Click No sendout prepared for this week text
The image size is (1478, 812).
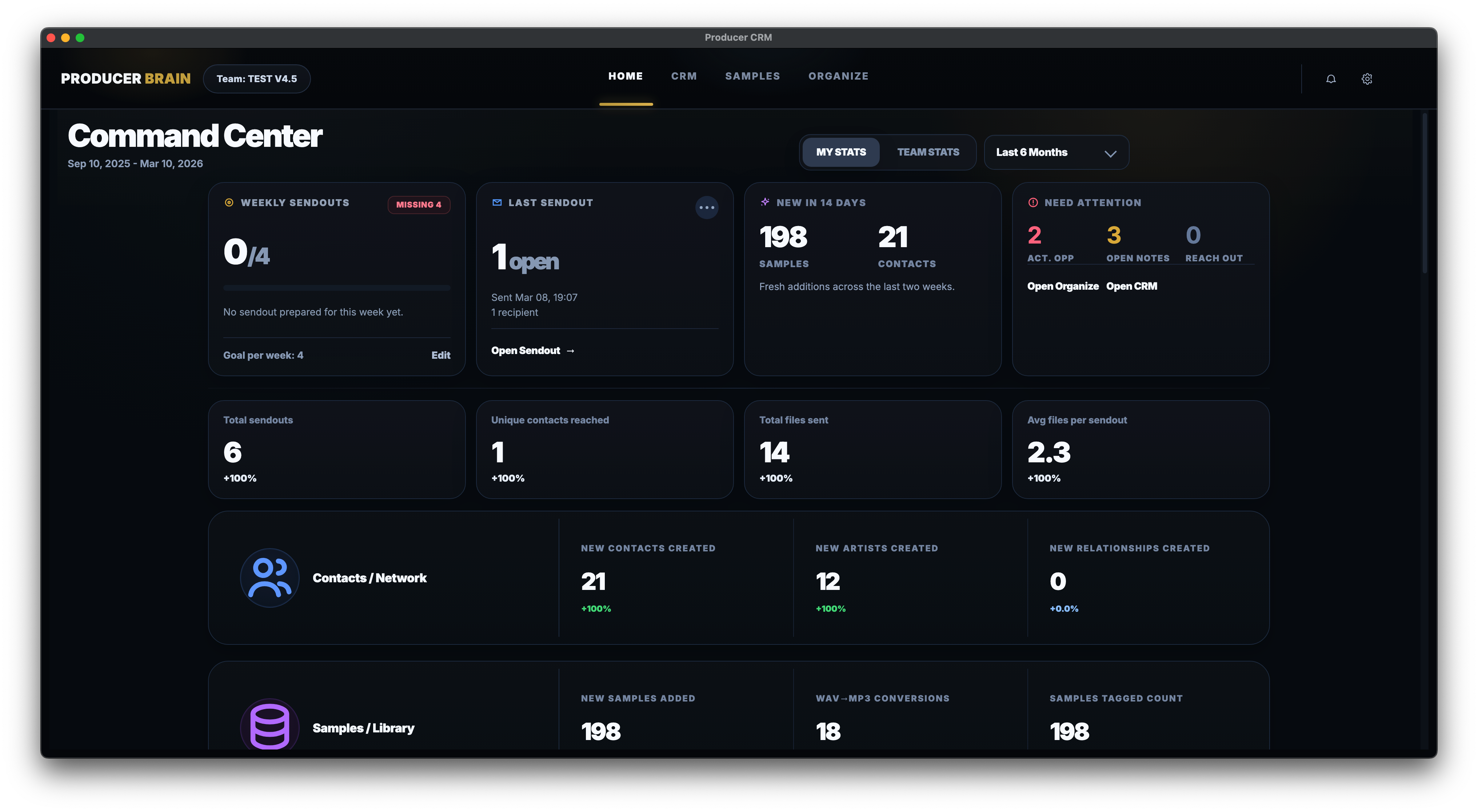click(x=313, y=312)
